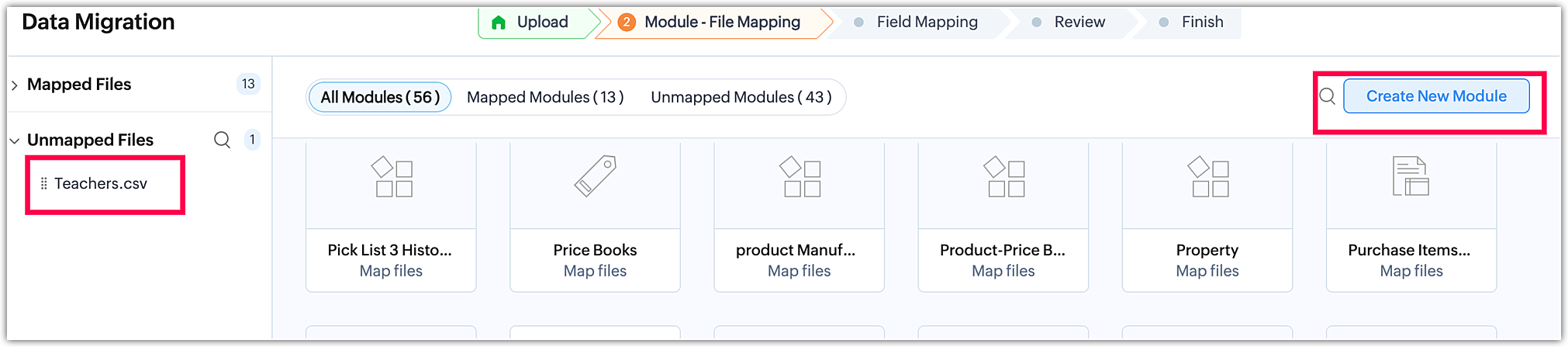Click Map files under Property
The width and height of the screenshot is (1568, 347).
(x=1207, y=271)
